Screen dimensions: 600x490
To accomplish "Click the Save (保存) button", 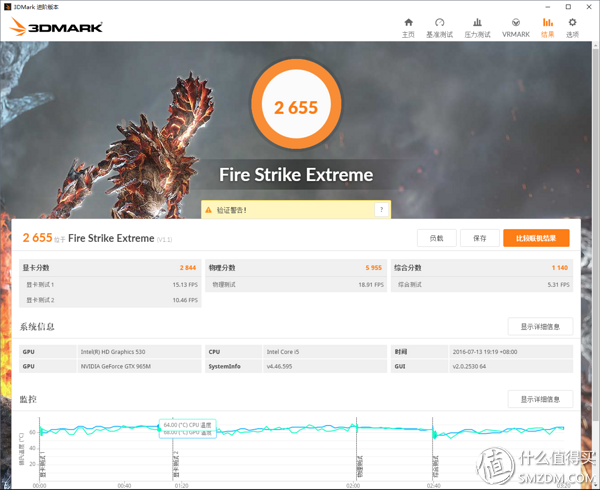I will [x=480, y=238].
